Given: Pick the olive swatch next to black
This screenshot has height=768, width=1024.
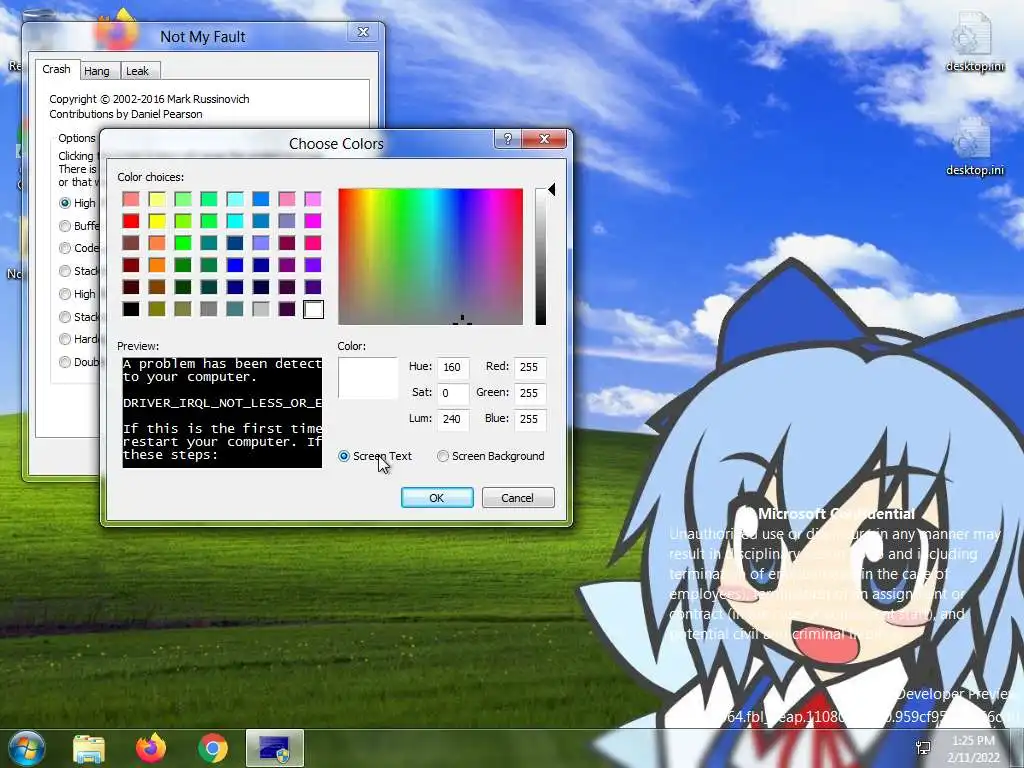Looking at the screenshot, I should [x=157, y=309].
